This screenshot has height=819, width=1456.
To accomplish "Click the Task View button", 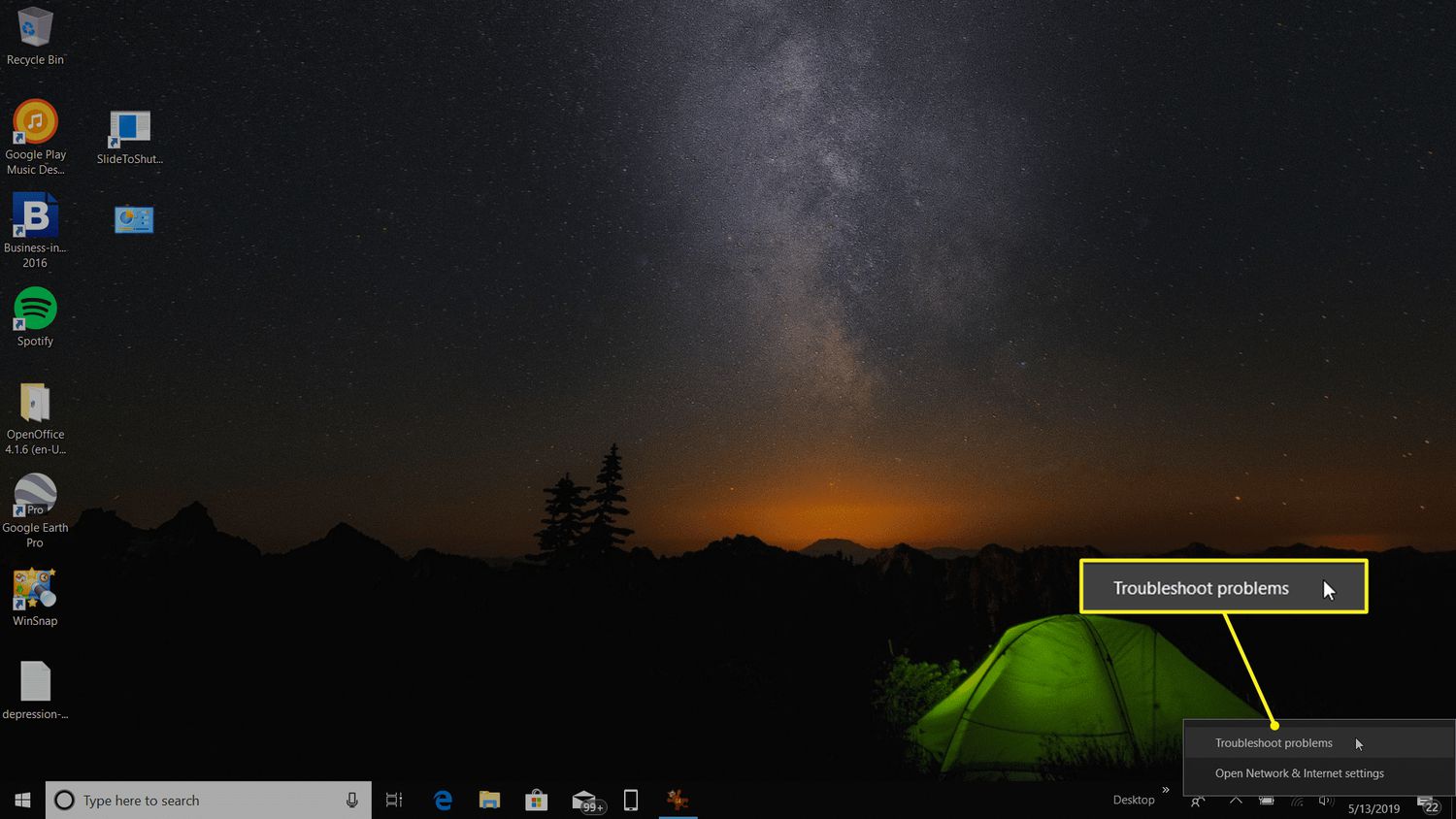I will tap(394, 801).
